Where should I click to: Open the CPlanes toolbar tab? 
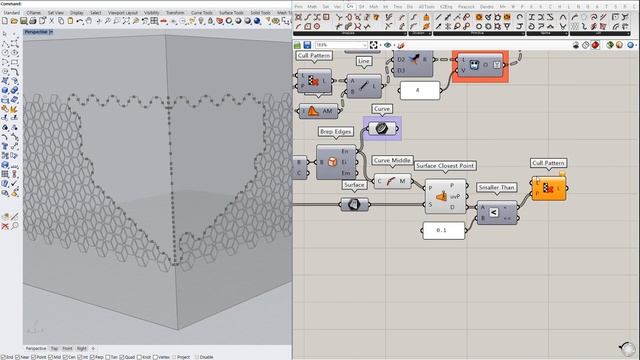pyautogui.click(x=33, y=13)
